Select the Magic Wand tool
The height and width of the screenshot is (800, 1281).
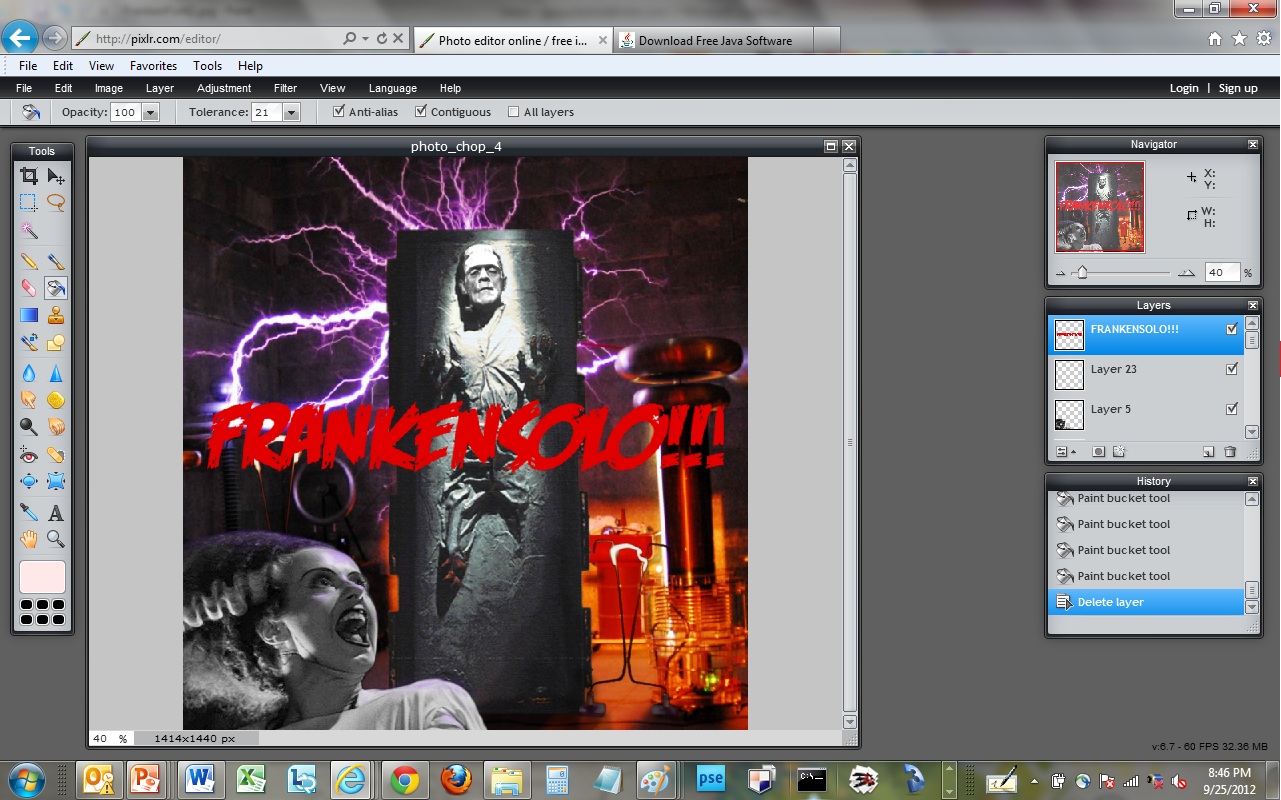(29, 230)
